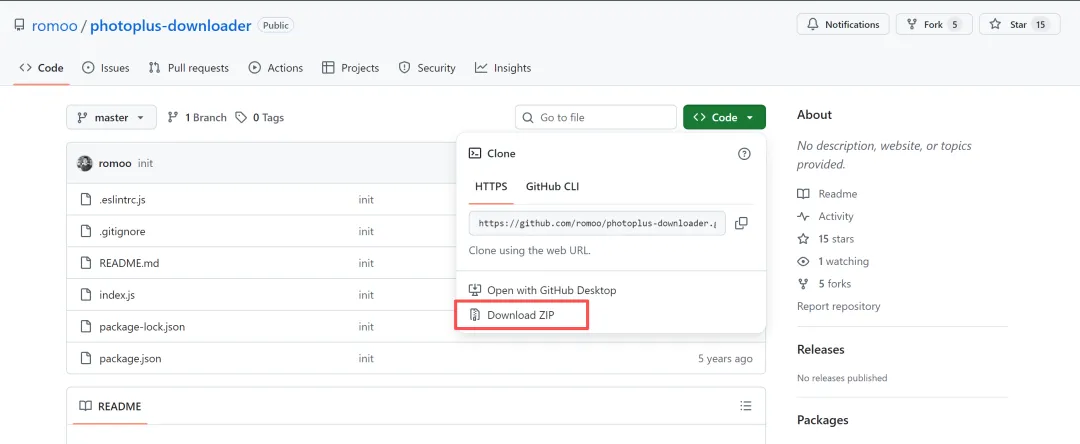Copy the clone URL to clipboard
The height and width of the screenshot is (444, 1080).
point(741,223)
